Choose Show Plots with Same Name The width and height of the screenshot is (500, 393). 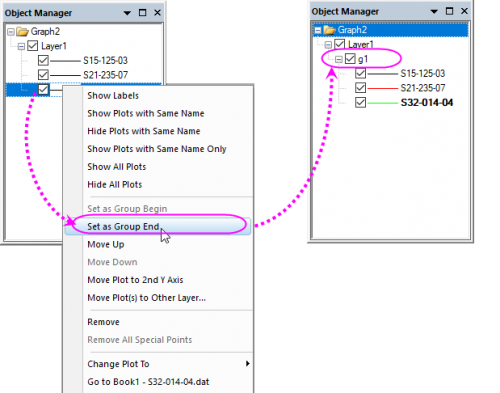146,113
